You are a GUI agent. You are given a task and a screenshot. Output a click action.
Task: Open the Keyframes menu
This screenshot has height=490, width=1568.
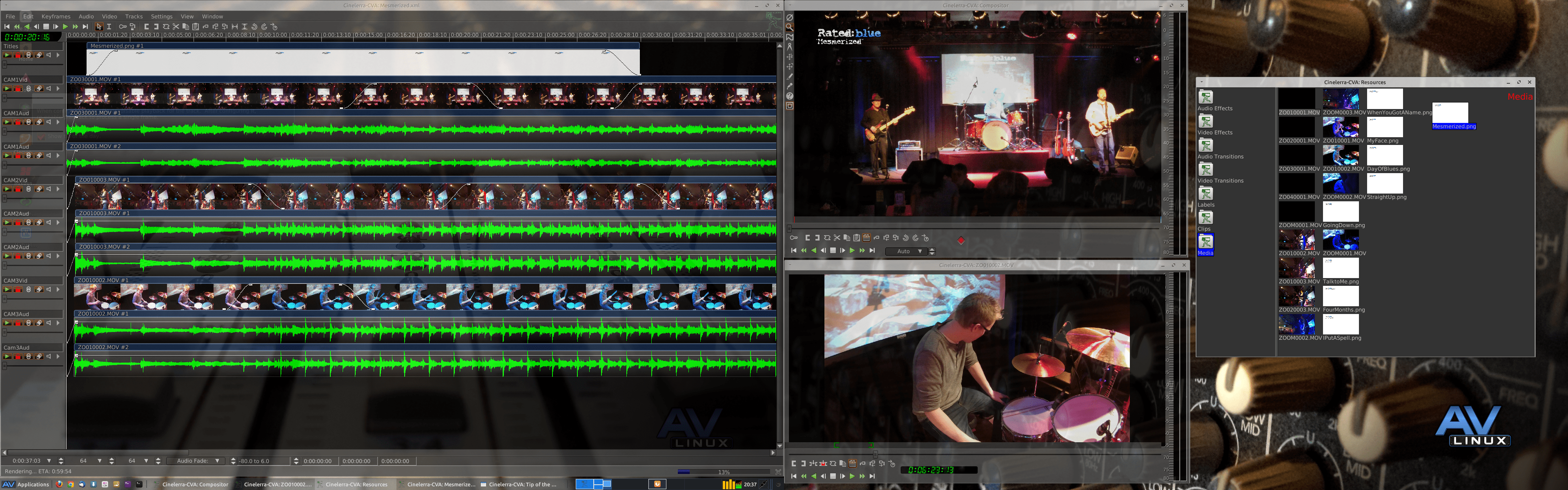[x=56, y=16]
